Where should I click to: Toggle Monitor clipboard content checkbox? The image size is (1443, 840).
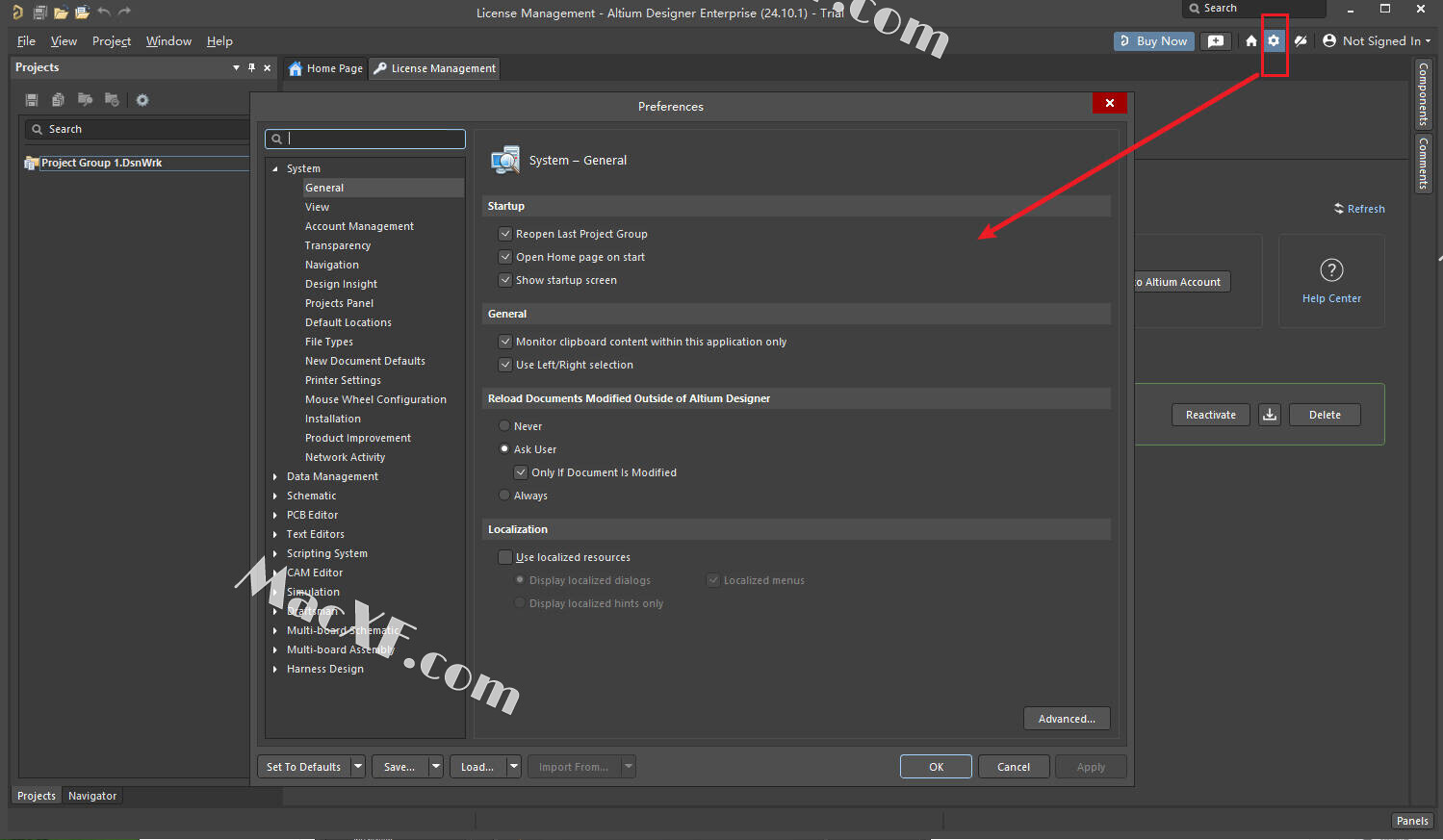504,342
